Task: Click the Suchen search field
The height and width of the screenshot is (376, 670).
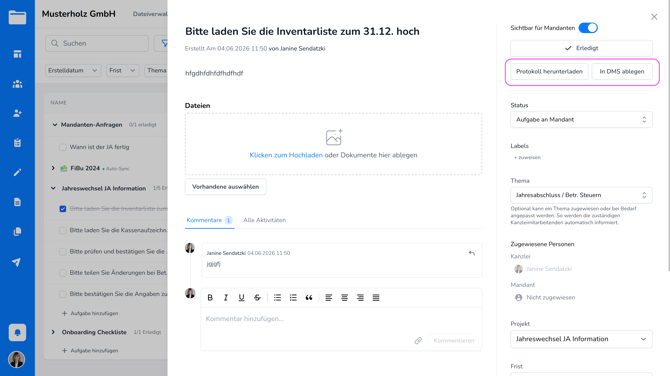Action: 97,44
